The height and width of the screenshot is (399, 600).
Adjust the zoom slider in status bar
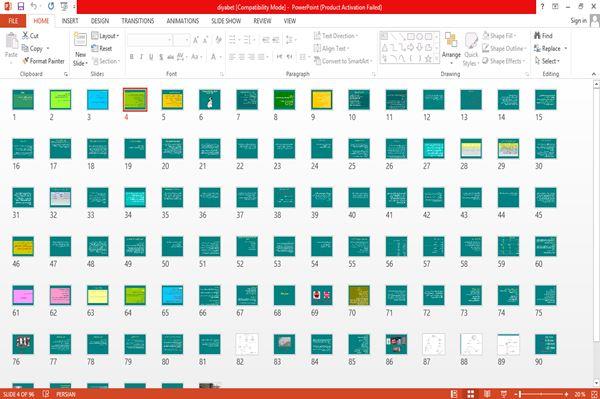coord(520,394)
